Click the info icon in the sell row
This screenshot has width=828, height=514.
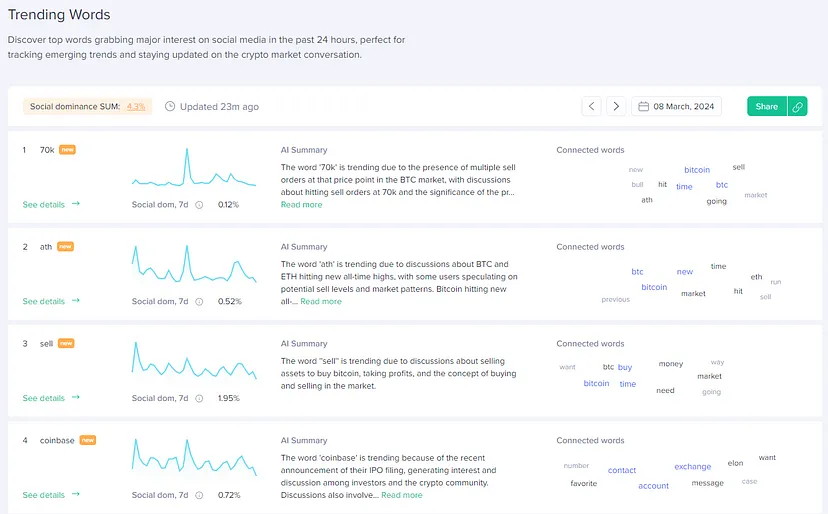199,399
